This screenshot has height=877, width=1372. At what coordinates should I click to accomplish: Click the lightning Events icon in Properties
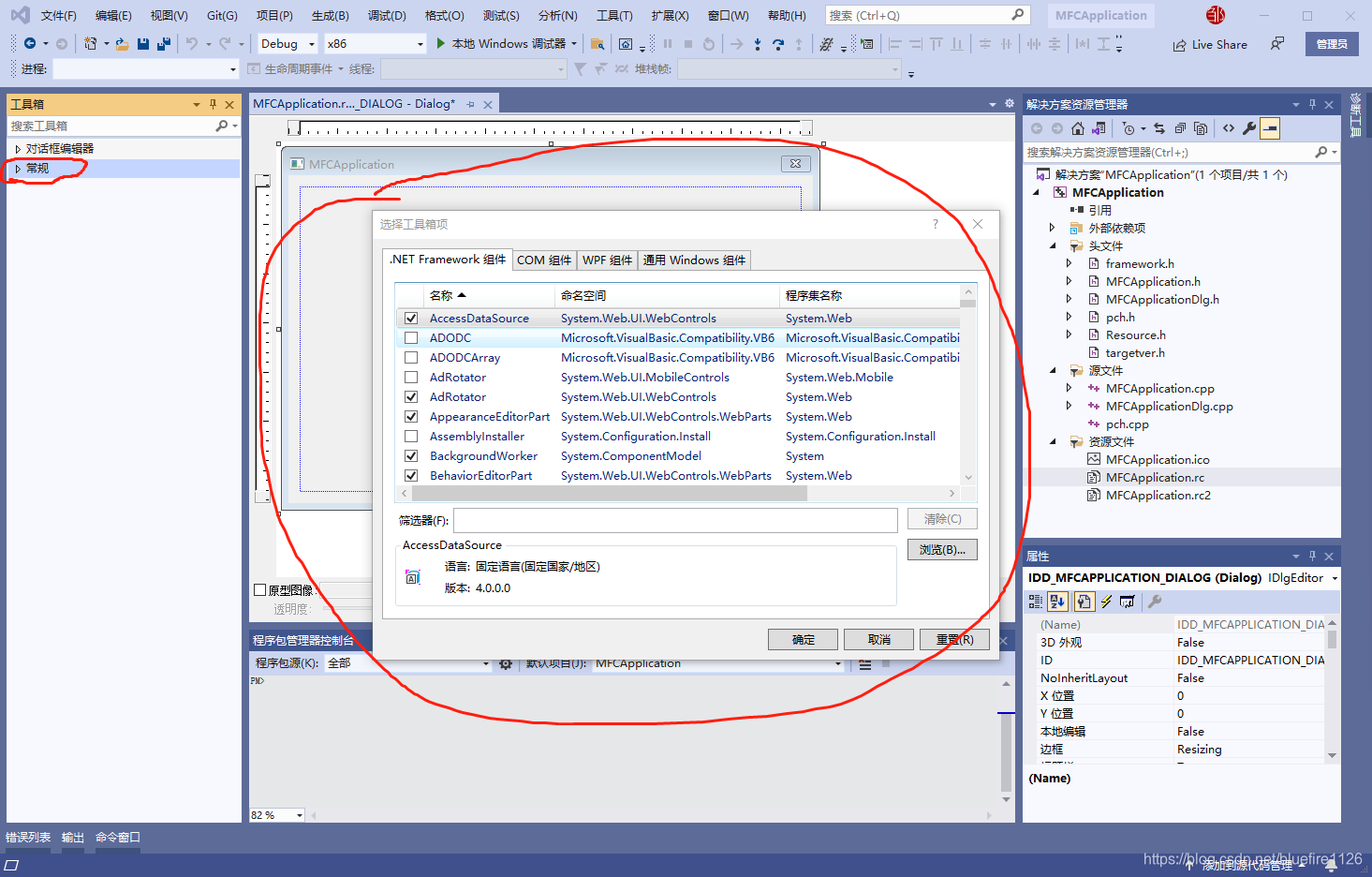pos(1106,602)
